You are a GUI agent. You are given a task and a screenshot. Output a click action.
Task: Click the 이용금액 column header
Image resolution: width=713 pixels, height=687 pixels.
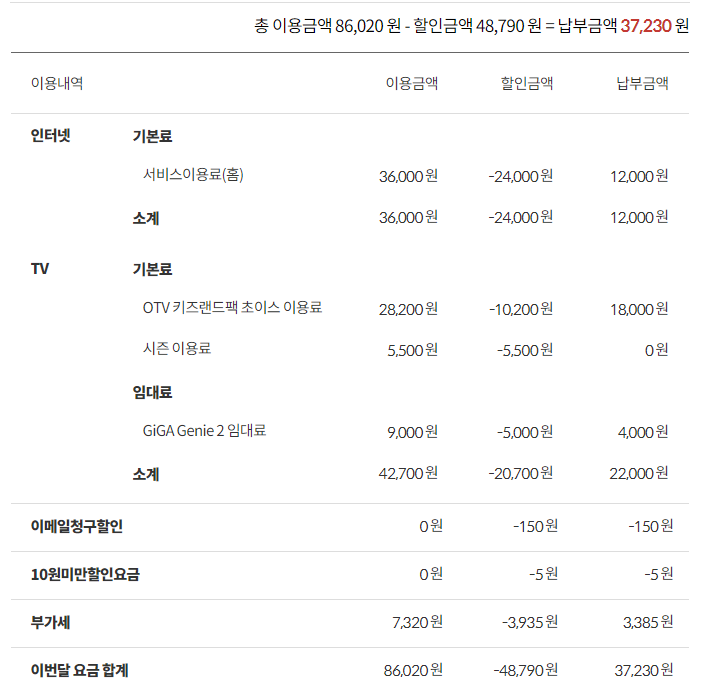tap(411, 84)
